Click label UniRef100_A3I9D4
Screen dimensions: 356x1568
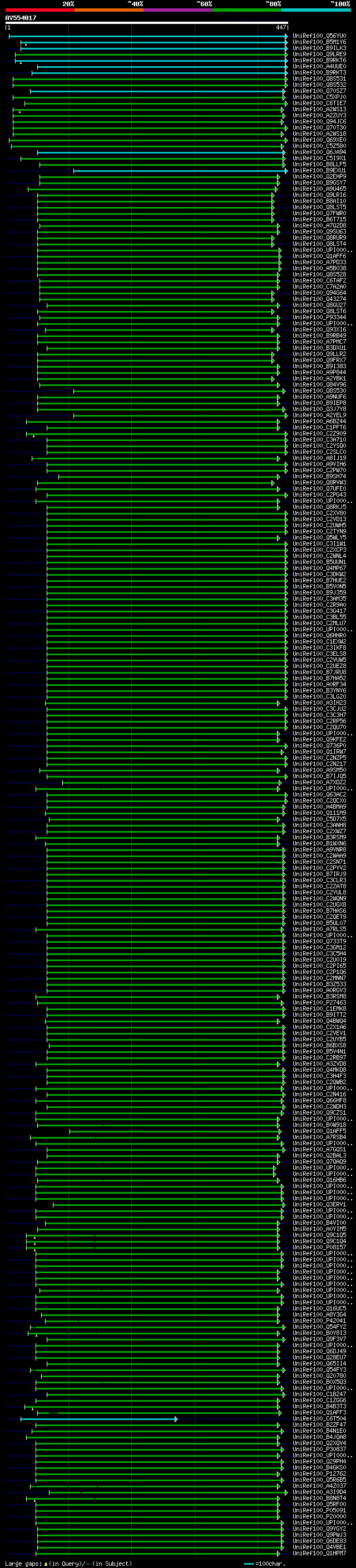click(x=319, y=1492)
